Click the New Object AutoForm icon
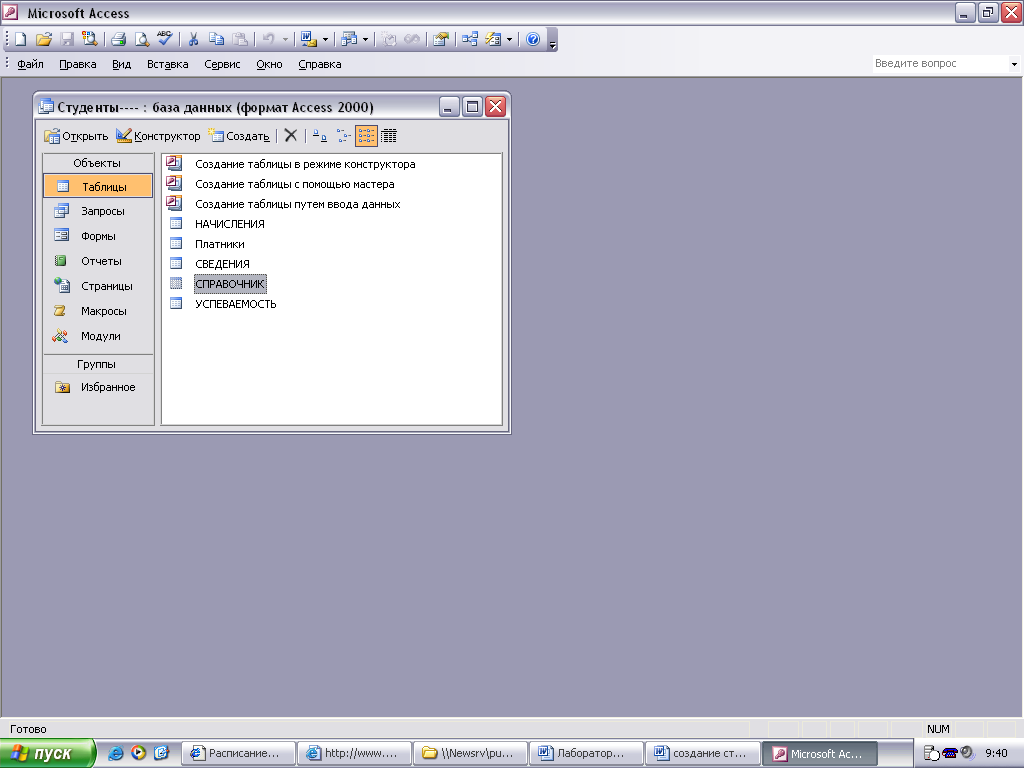The height and width of the screenshot is (768, 1024). pyautogui.click(x=493, y=39)
